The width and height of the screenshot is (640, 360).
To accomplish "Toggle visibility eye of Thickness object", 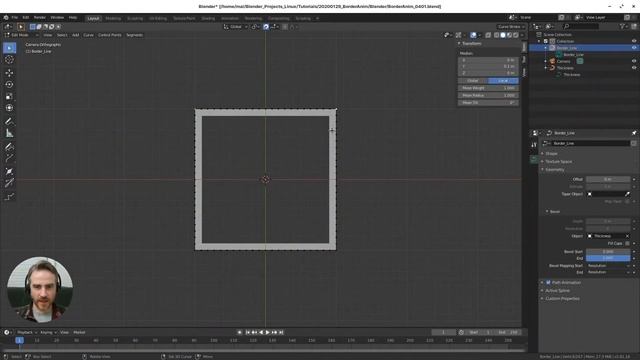I will 634,68.
